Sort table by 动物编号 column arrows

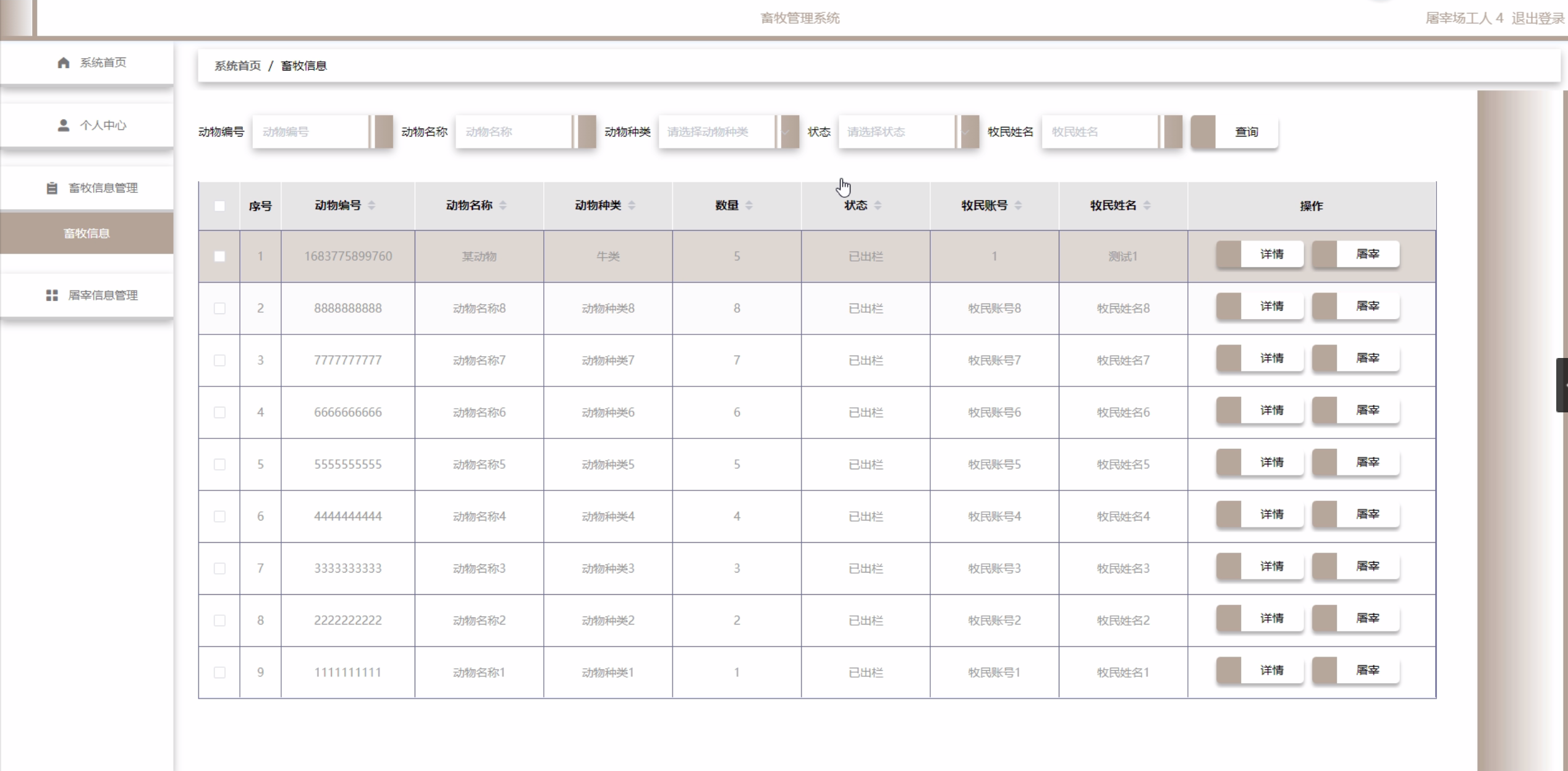371,205
